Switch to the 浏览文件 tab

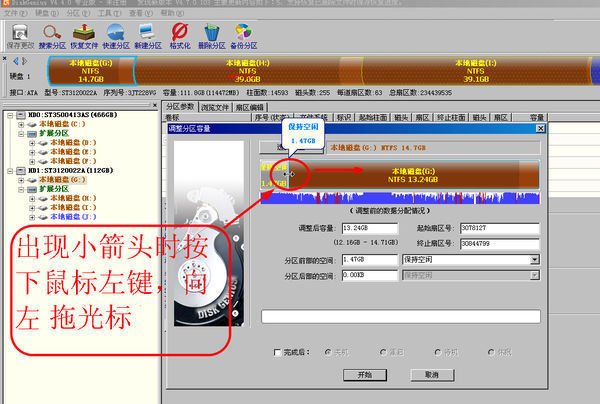(x=215, y=108)
